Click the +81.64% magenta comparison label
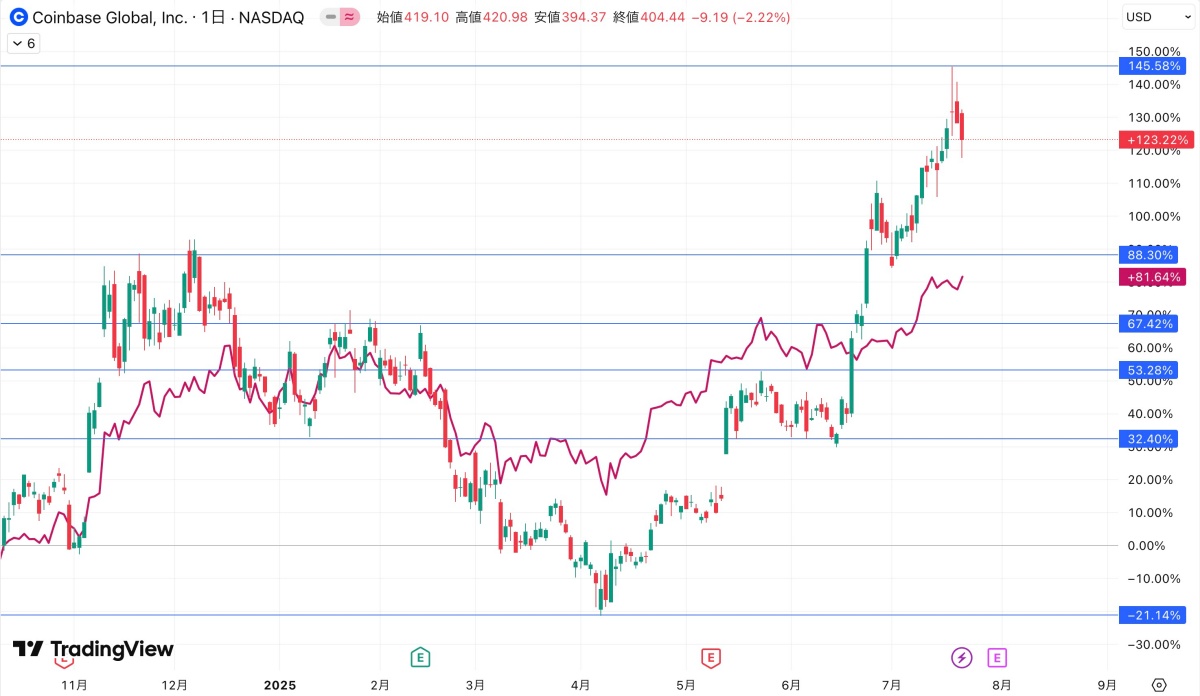This screenshot has height=696, width=1200. pyautogui.click(x=1152, y=277)
